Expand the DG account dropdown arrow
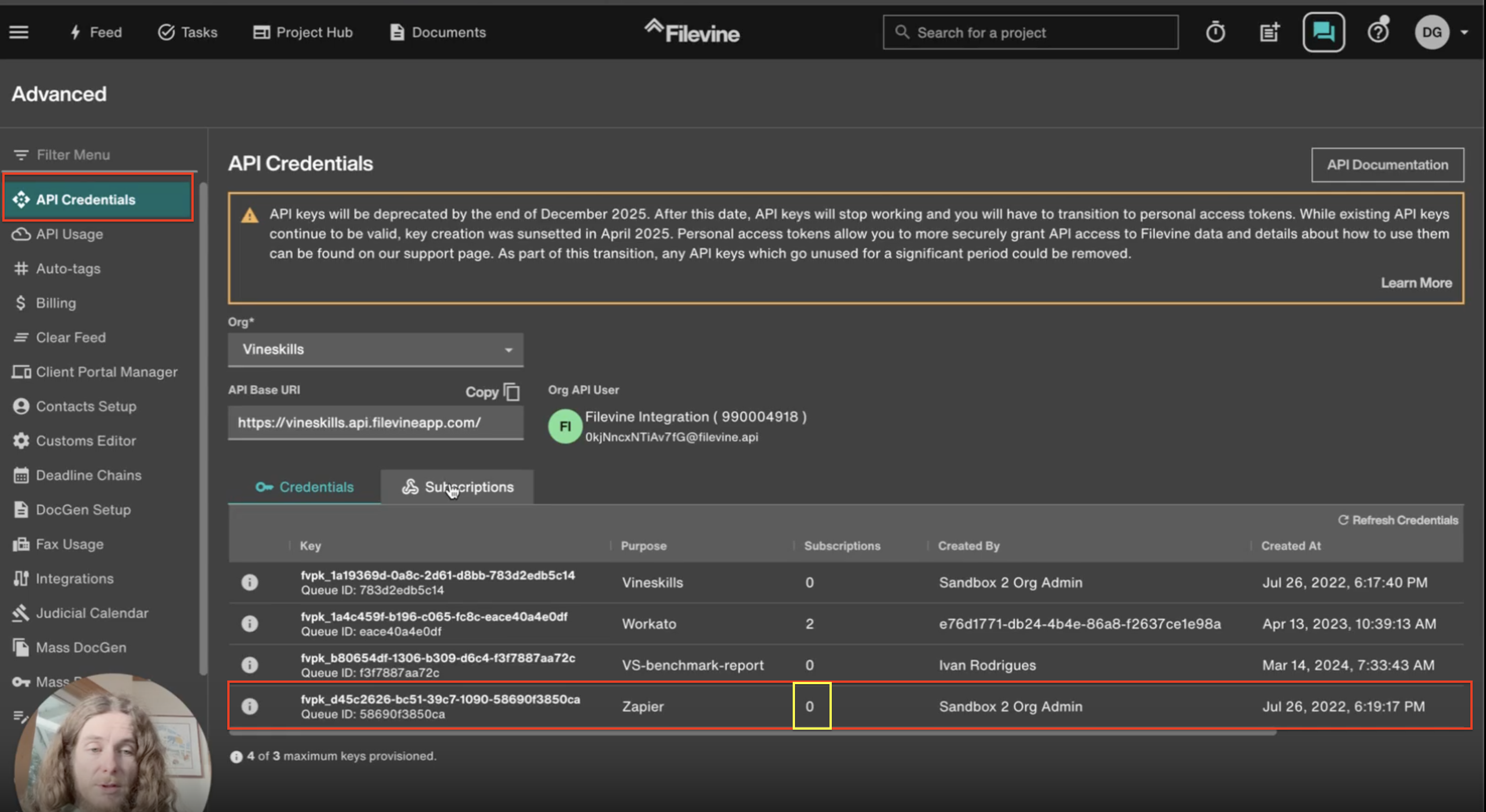This screenshot has height=812, width=1486. 1465,32
